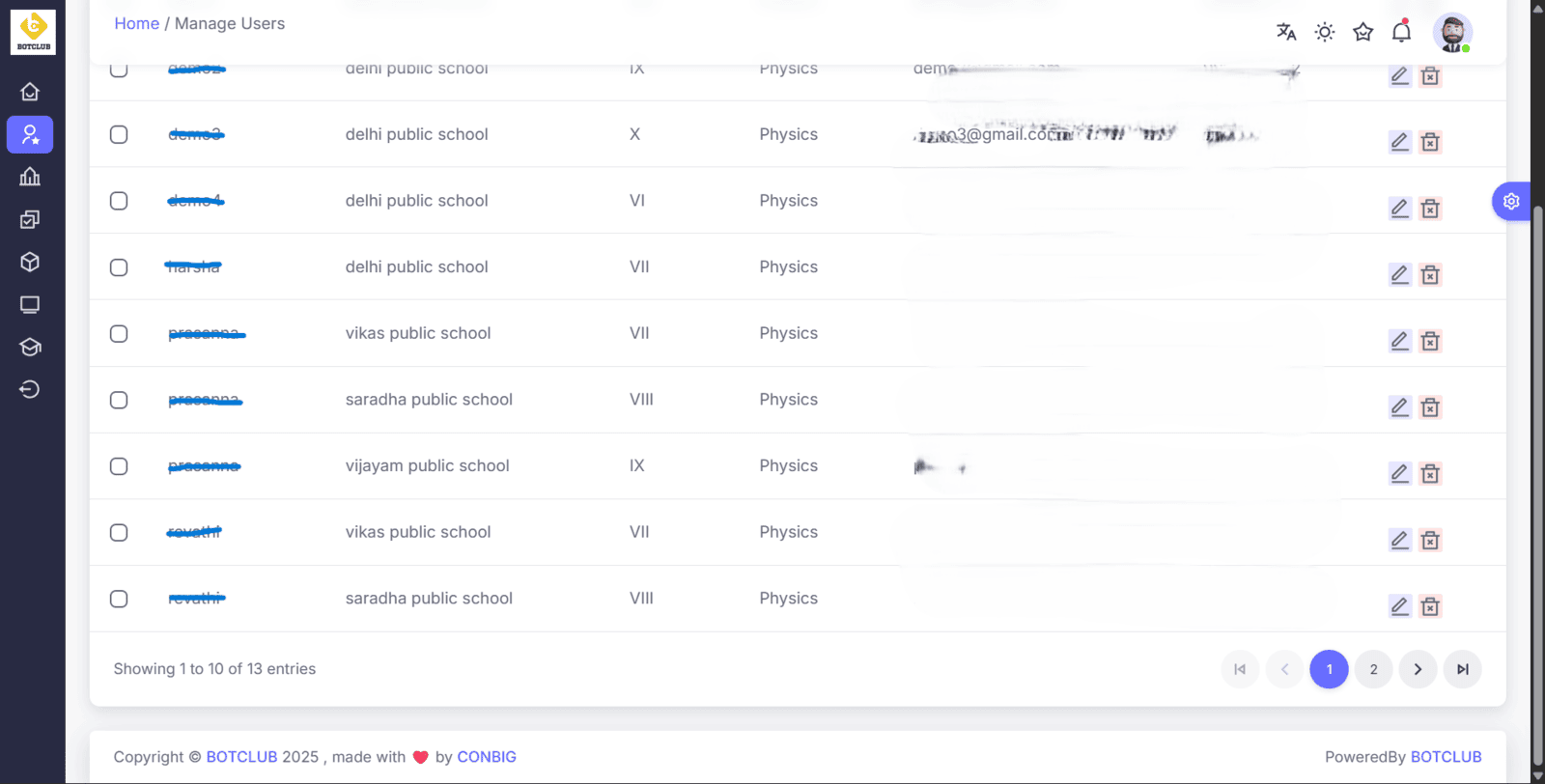Open the Home icon in the sidebar
This screenshot has width=1545, height=784.
point(30,92)
